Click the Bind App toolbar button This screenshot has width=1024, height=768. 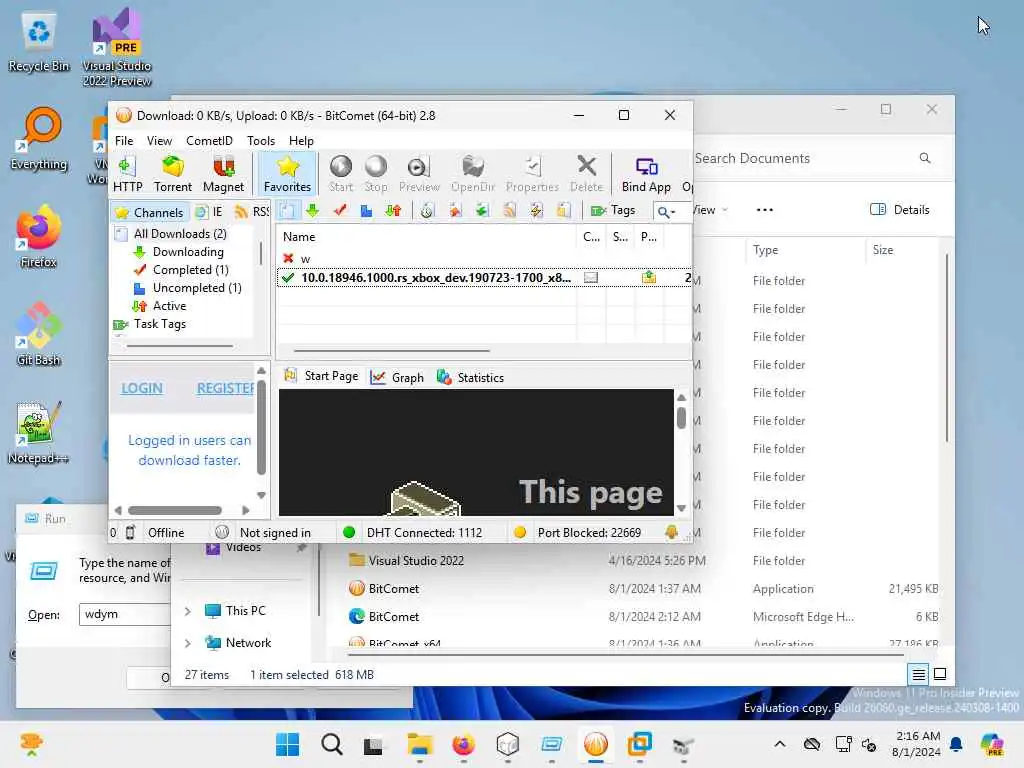coord(646,174)
